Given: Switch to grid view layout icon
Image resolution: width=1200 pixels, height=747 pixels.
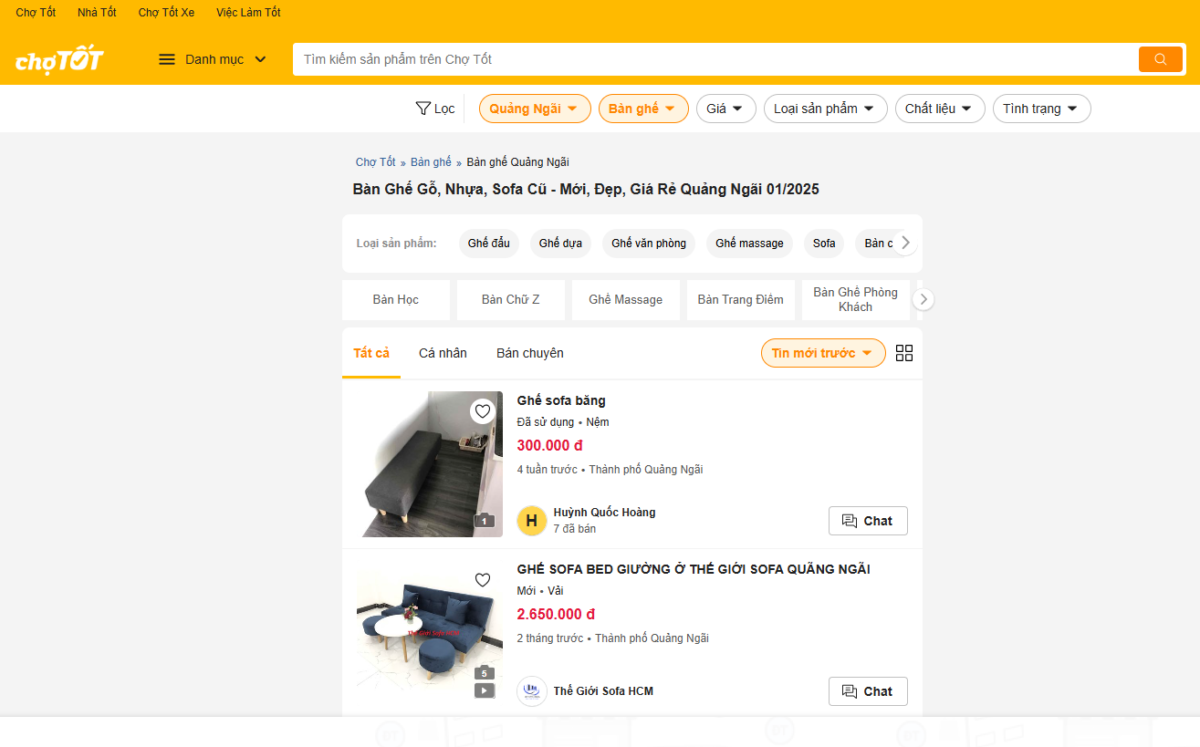Looking at the screenshot, I should pyautogui.click(x=904, y=353).
